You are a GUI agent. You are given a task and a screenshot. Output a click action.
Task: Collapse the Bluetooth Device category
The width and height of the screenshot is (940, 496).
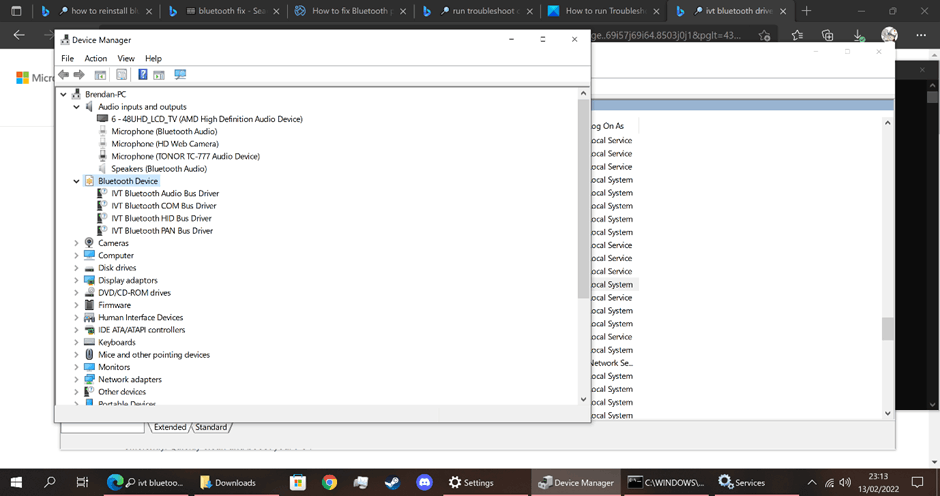coord(76,181)
